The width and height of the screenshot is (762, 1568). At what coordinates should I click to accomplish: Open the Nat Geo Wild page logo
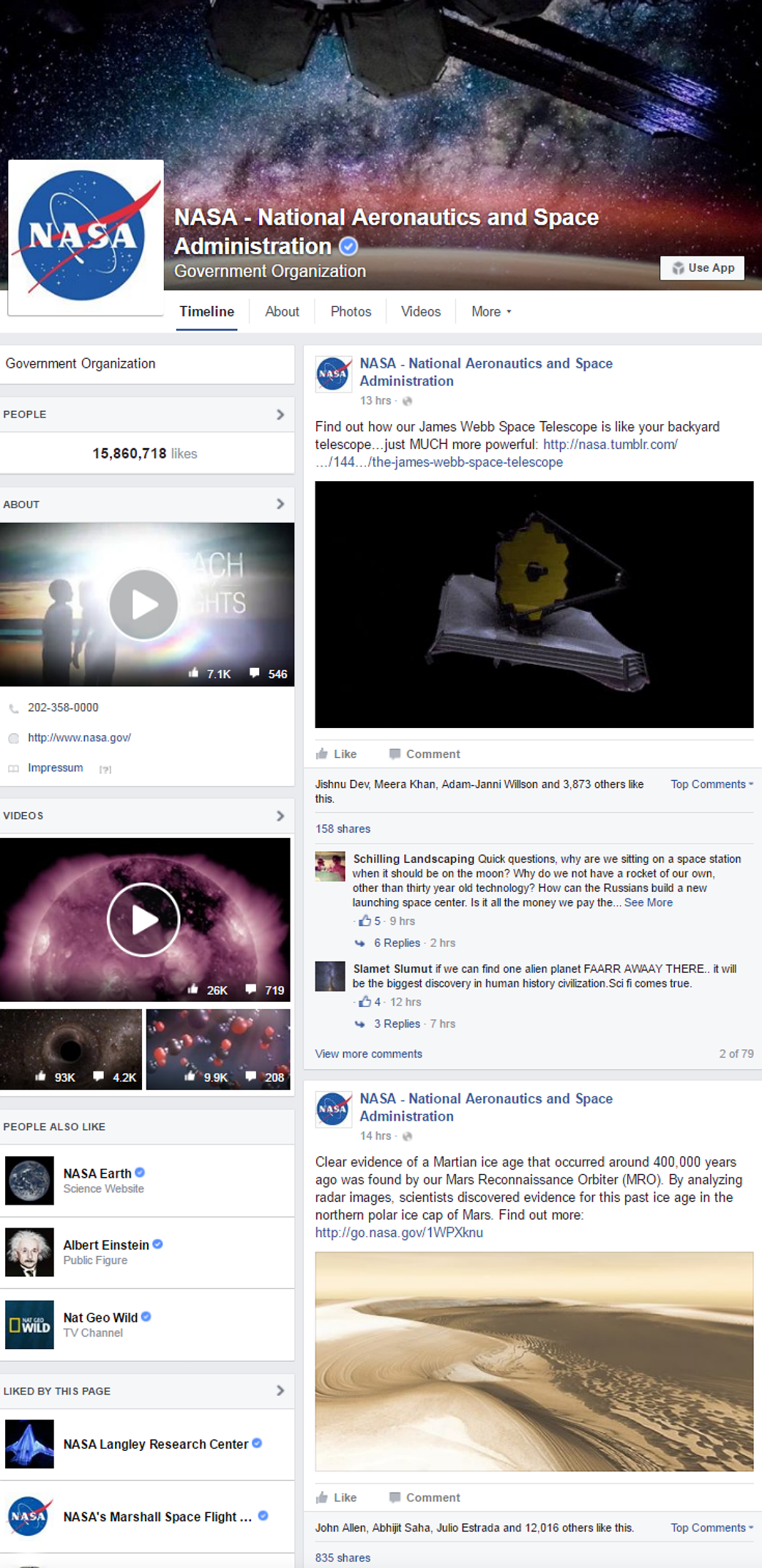coord(29,1325)
